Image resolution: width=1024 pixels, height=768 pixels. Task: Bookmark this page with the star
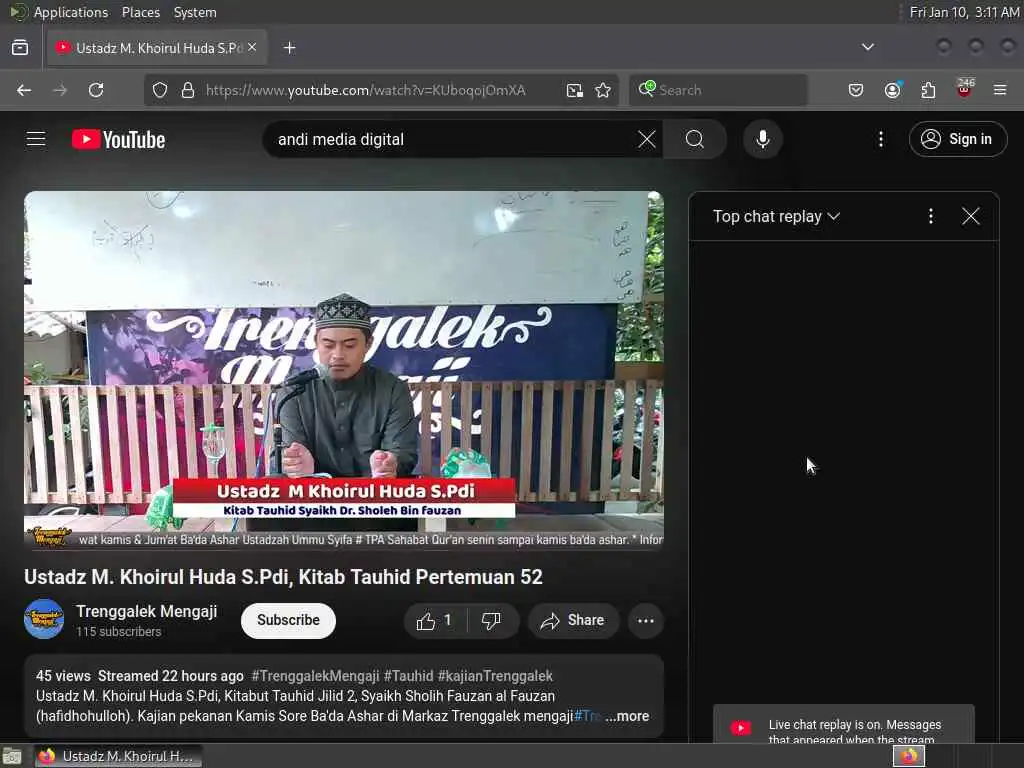pyautogui.click(x=603, y=90)
